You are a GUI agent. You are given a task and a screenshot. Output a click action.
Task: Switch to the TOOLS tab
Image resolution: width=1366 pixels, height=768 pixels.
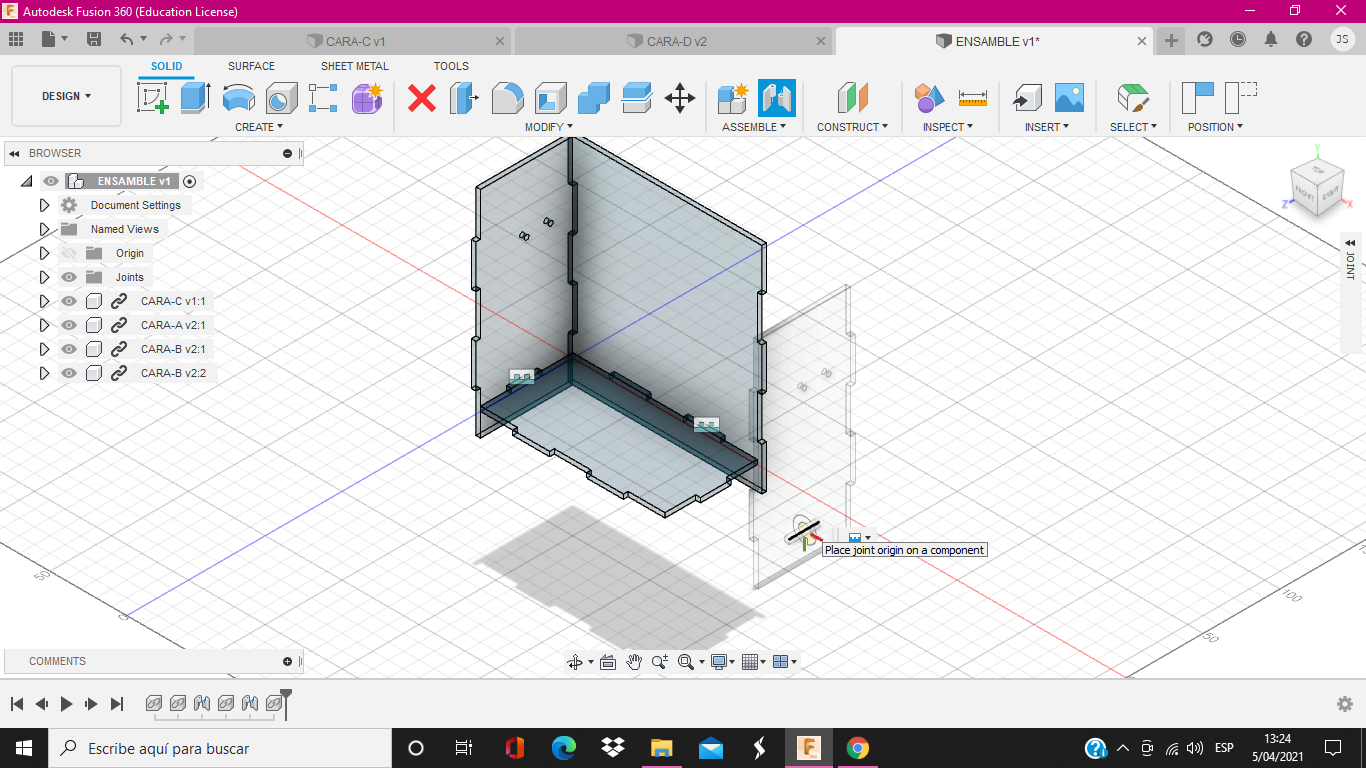pyautogui.click(x=451, y=66)
